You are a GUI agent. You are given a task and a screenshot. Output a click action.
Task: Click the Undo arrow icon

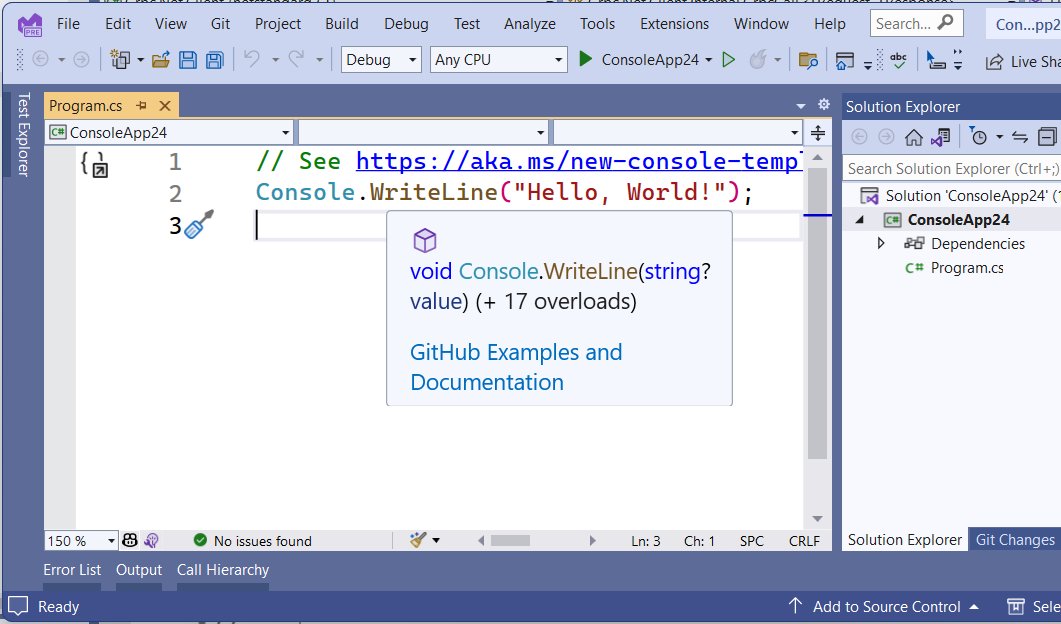[252, 59]
